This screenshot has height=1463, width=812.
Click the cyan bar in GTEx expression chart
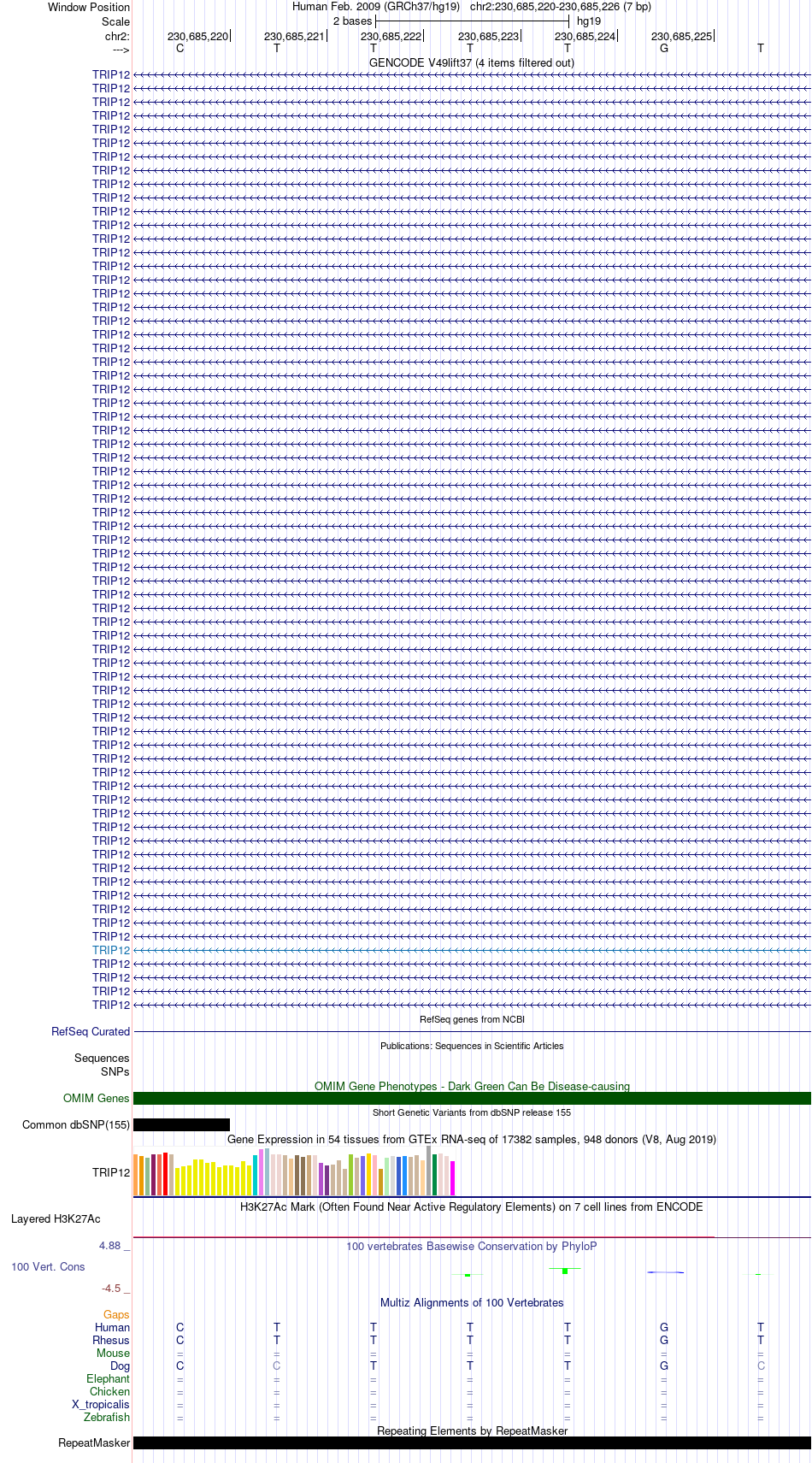(x=256, y=1176)
